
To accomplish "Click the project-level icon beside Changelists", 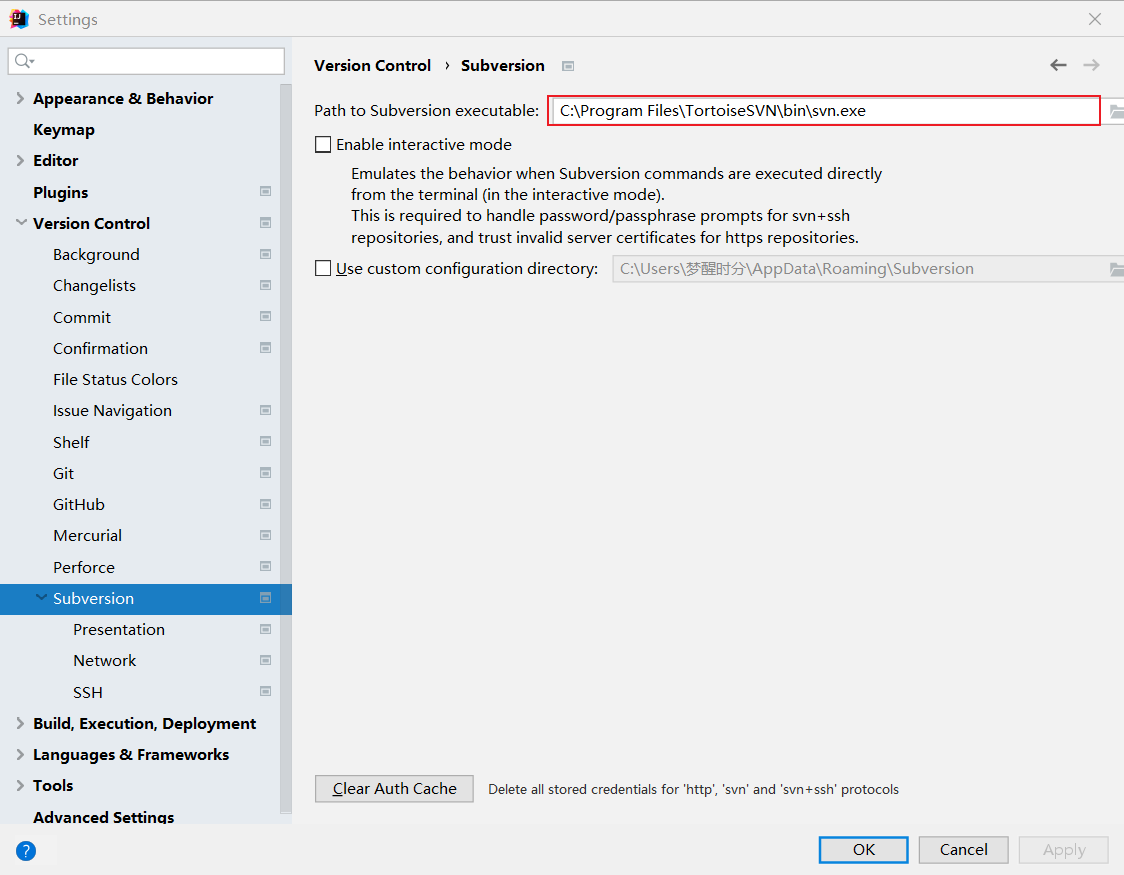I will [265, 285].
